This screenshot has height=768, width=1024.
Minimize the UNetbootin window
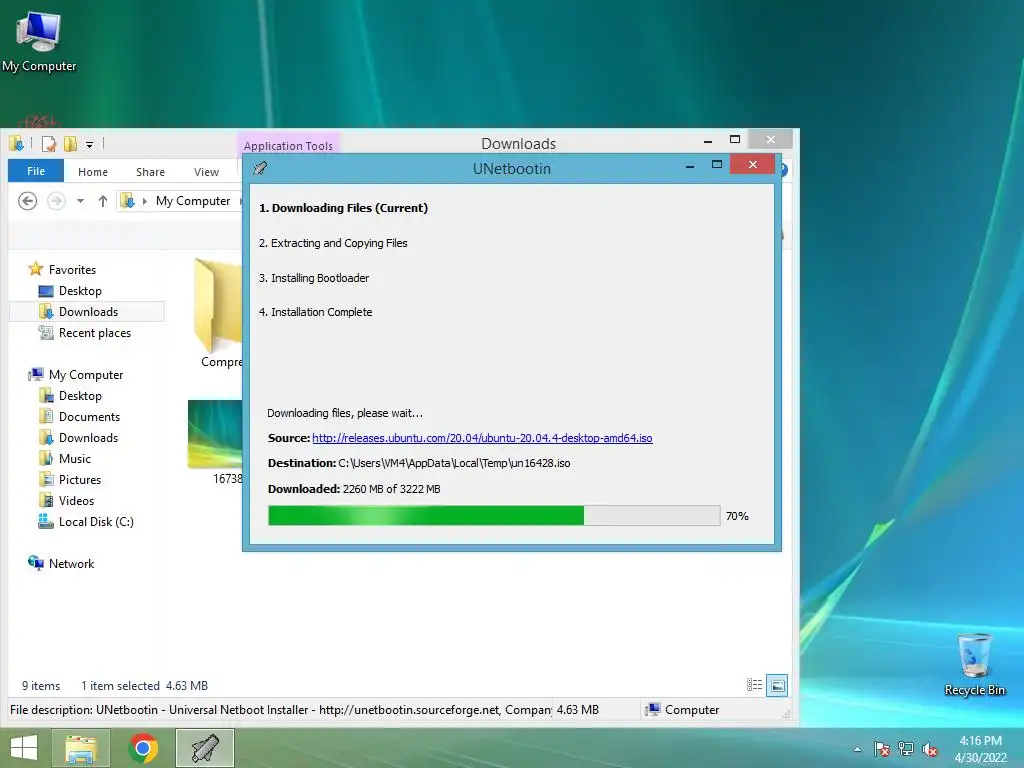click(690, 166)
